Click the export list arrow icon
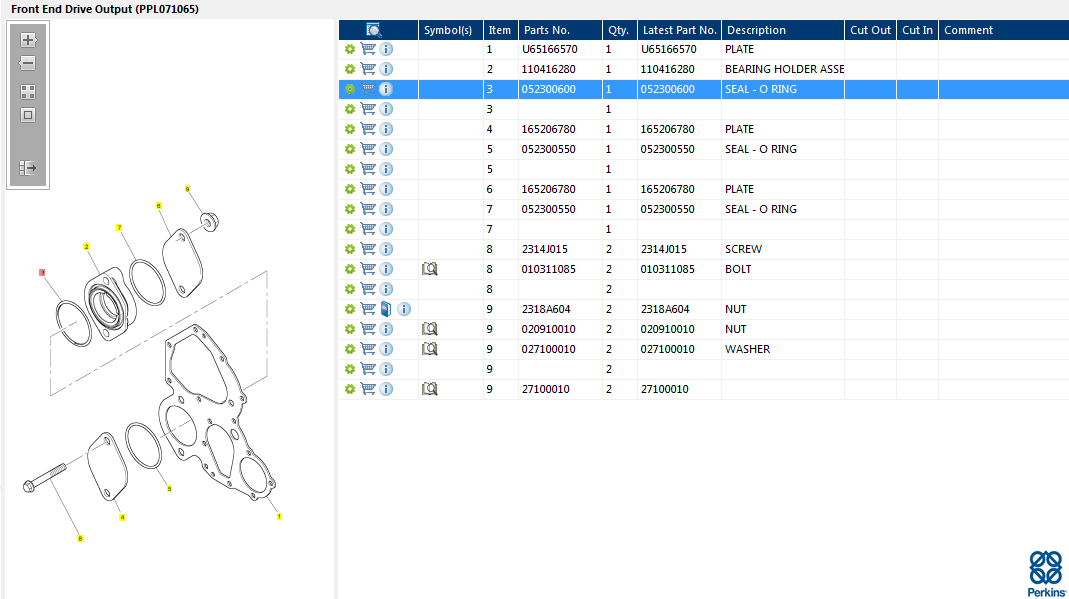Viewport: 1069px width, 599px height. pyautogui.click(x=28, y=168)
